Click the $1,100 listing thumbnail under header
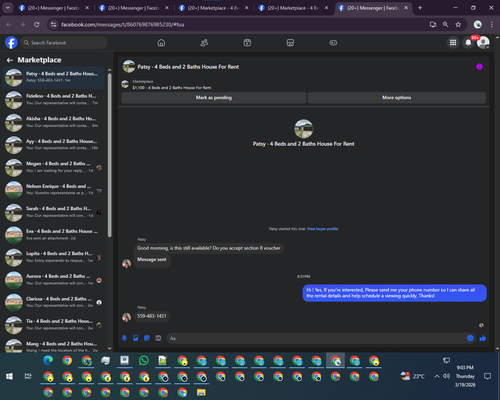 pos(125,84)
